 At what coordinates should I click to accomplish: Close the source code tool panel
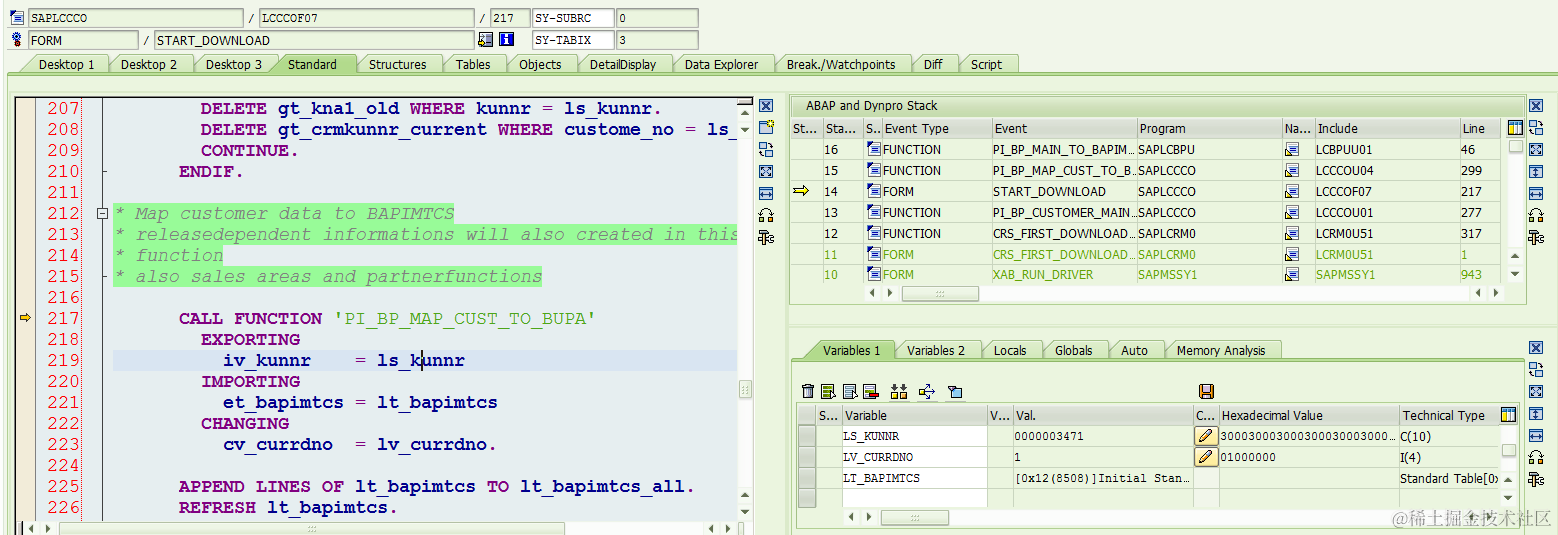766,106
